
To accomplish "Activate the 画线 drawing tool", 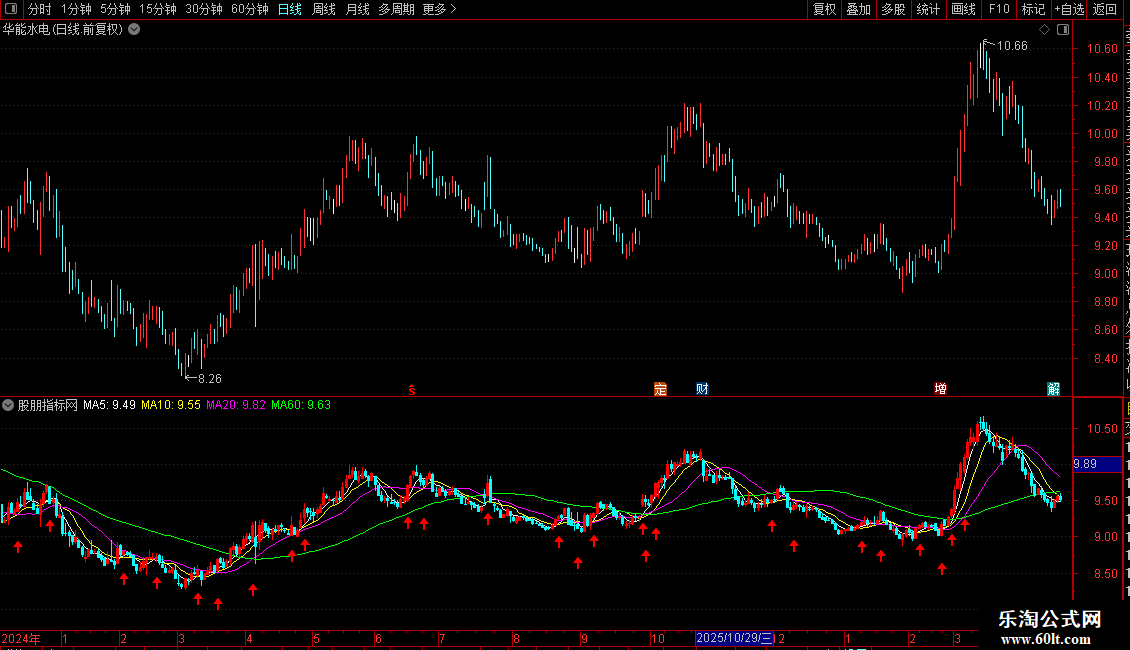I will point(963,9).
